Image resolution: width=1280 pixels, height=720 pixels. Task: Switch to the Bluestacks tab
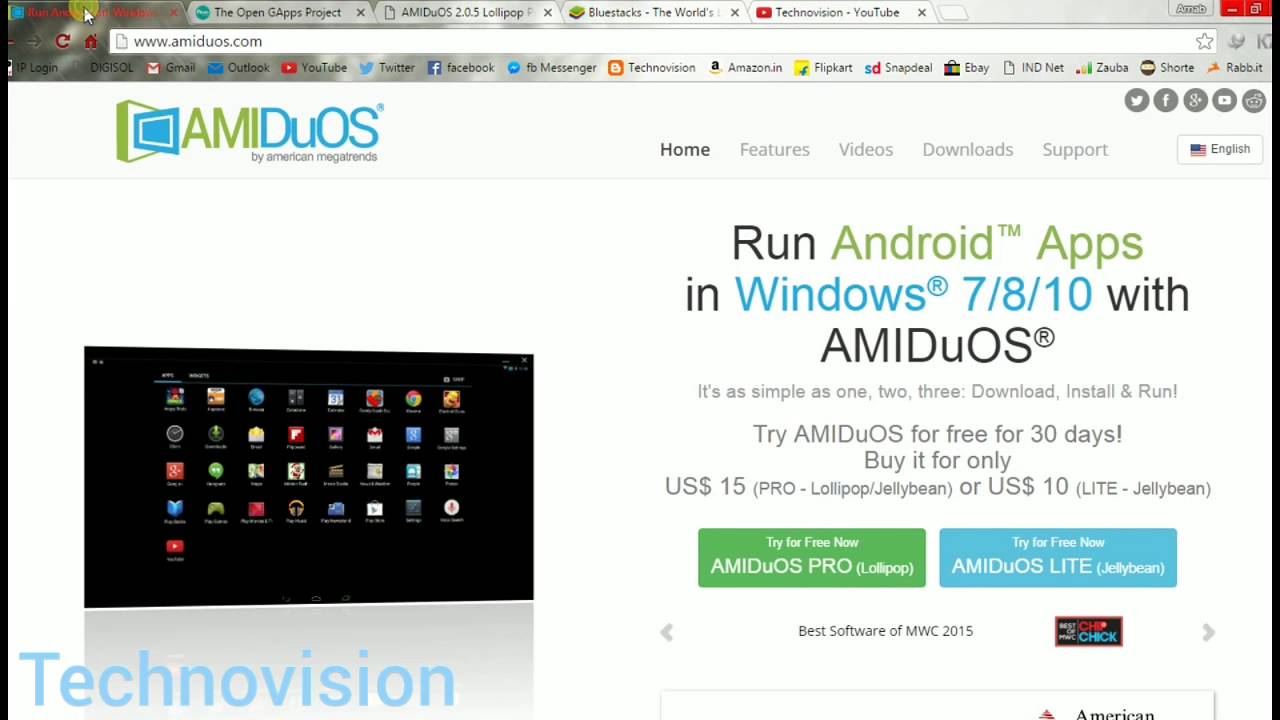pyautogui.click(x=652, y=12)
